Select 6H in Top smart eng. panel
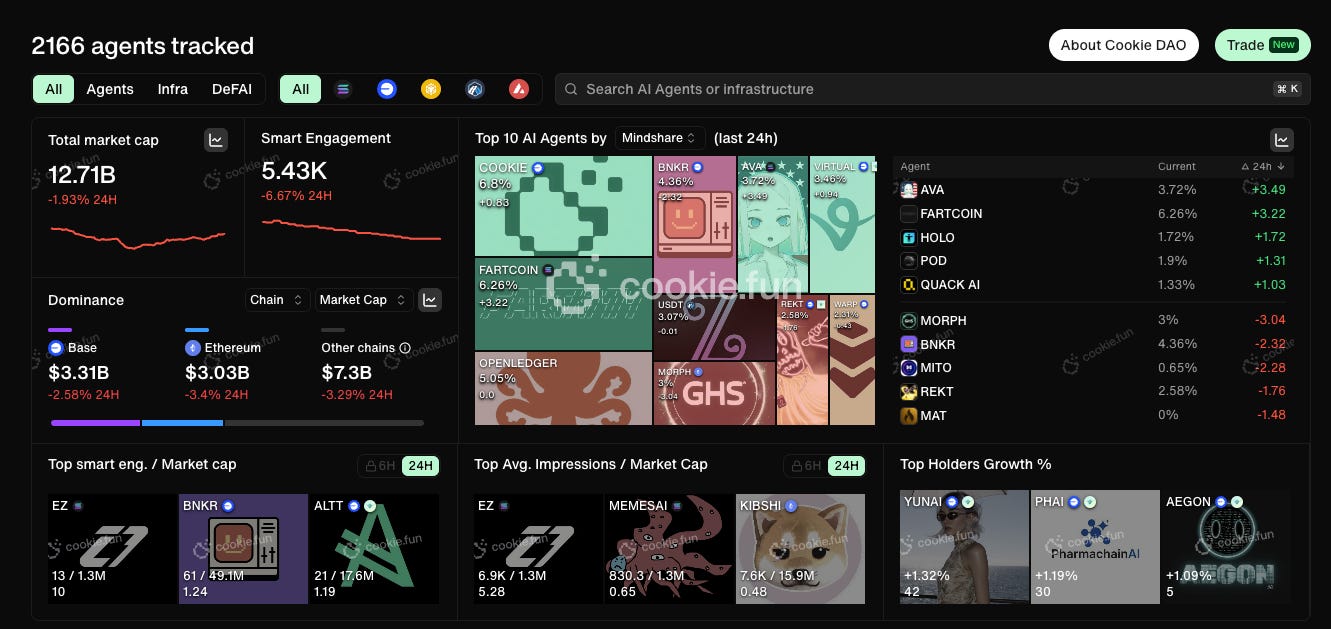 [x=380, y=466]
